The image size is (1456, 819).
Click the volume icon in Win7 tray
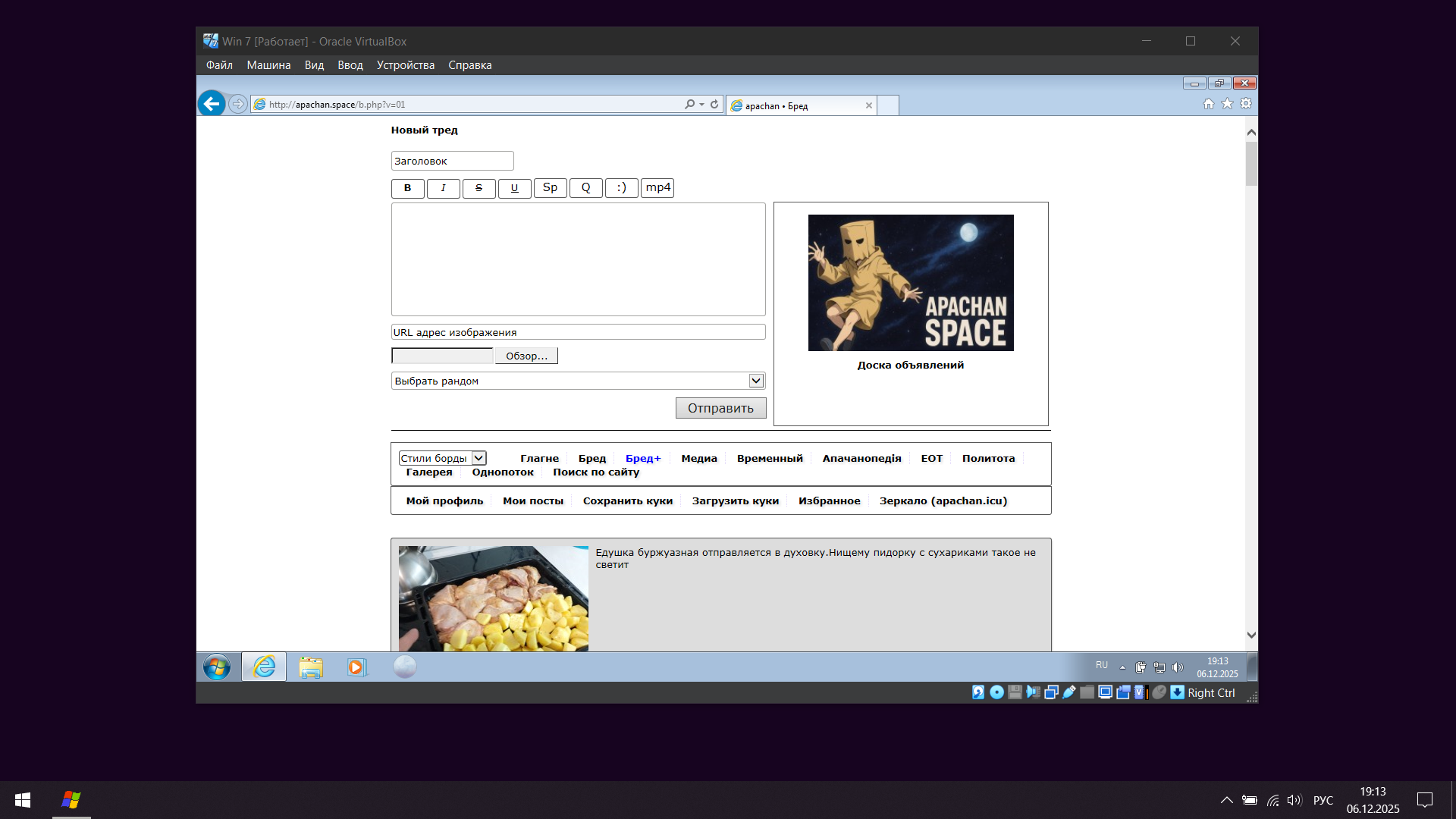pyautogui.click(x=1177, y=667)
